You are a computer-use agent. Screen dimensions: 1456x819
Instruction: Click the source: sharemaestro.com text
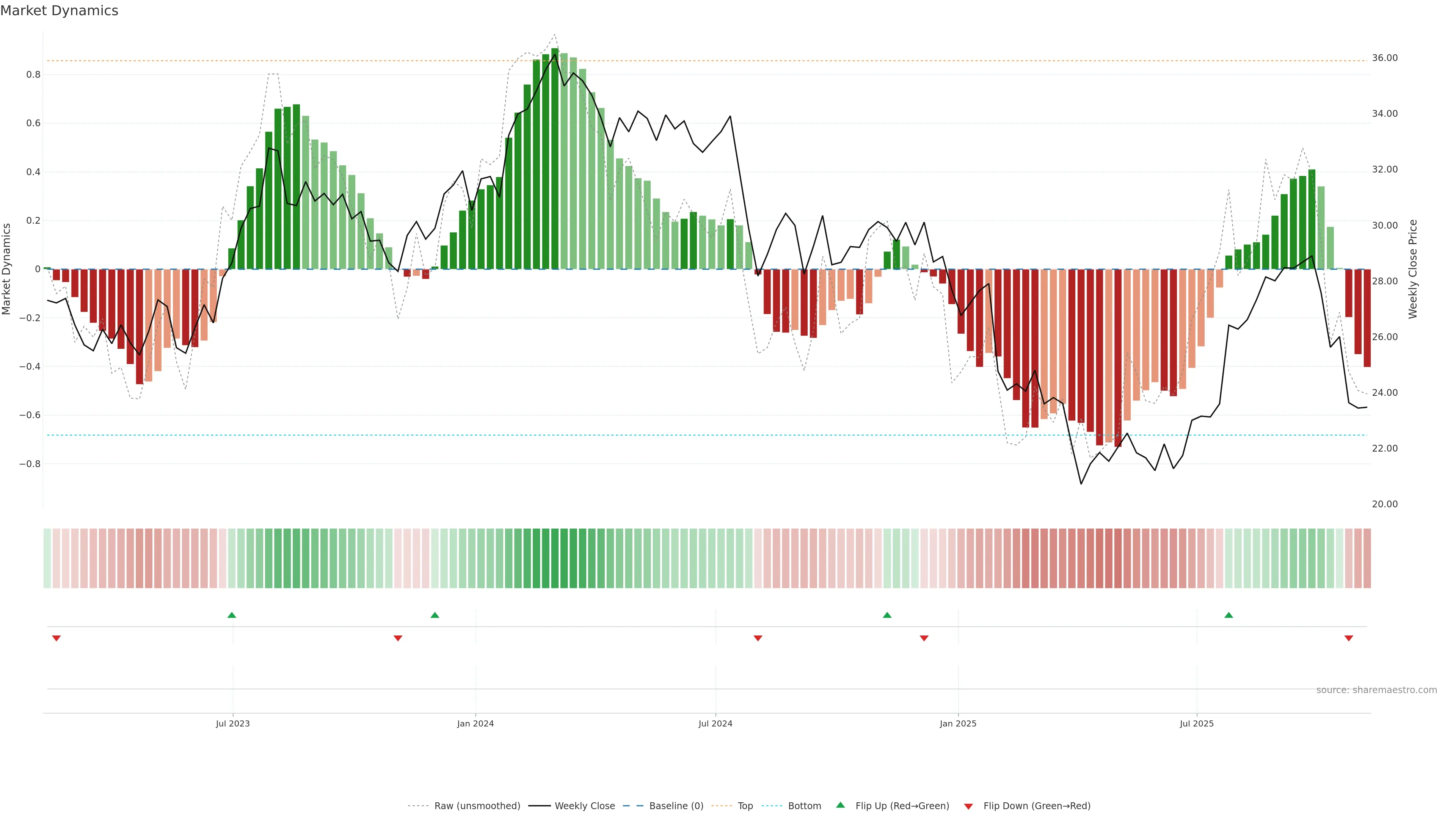(1376, 690)
